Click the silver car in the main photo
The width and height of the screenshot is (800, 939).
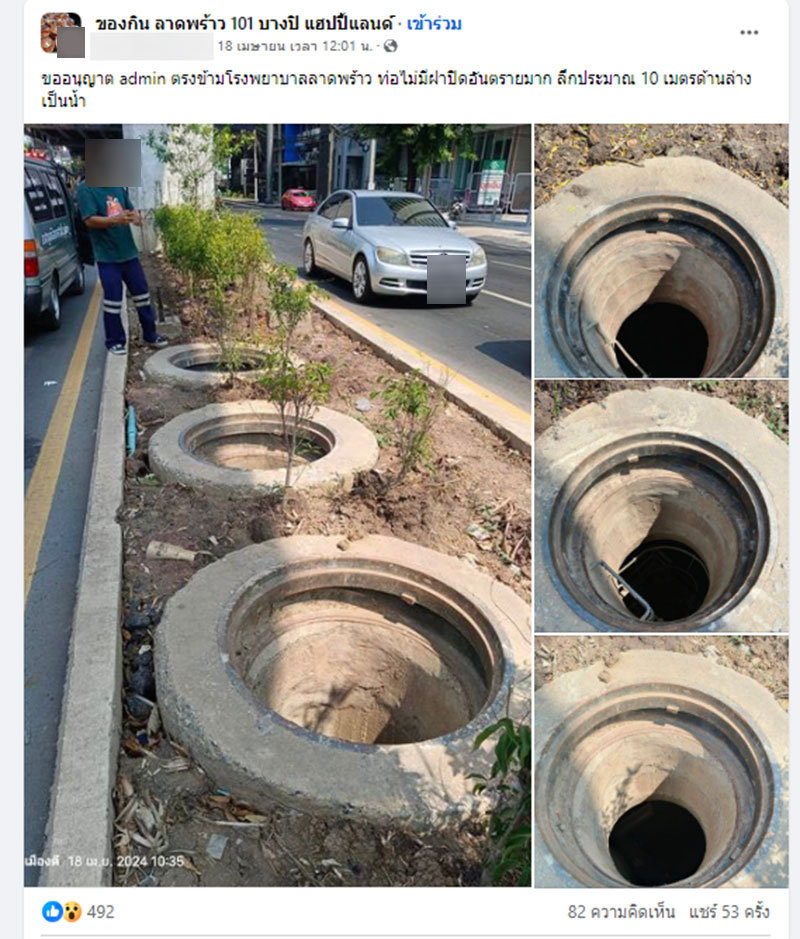pos(394,246)
